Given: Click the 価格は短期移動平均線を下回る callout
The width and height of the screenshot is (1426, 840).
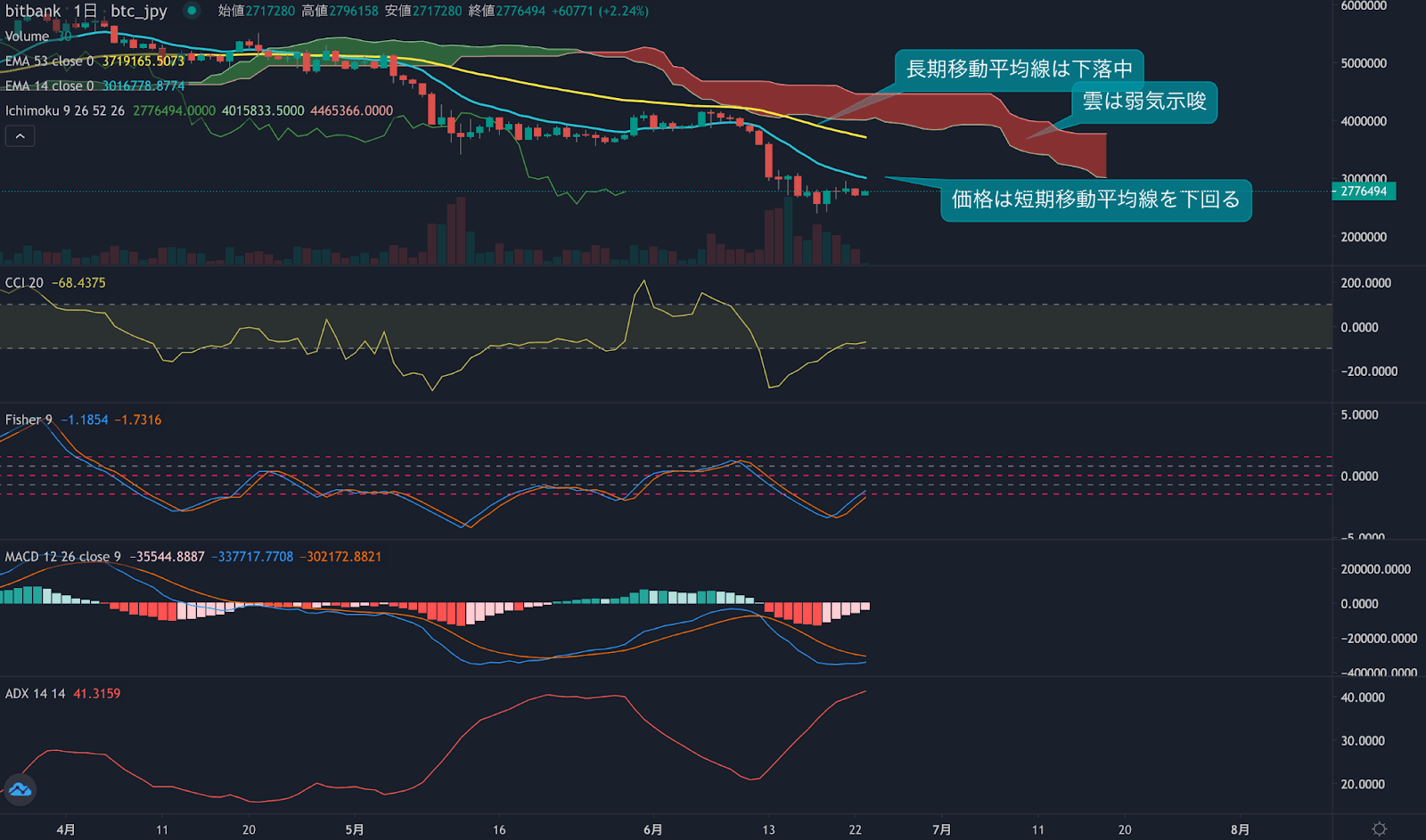Looking at the screenshot, I should coord(1095,200).
